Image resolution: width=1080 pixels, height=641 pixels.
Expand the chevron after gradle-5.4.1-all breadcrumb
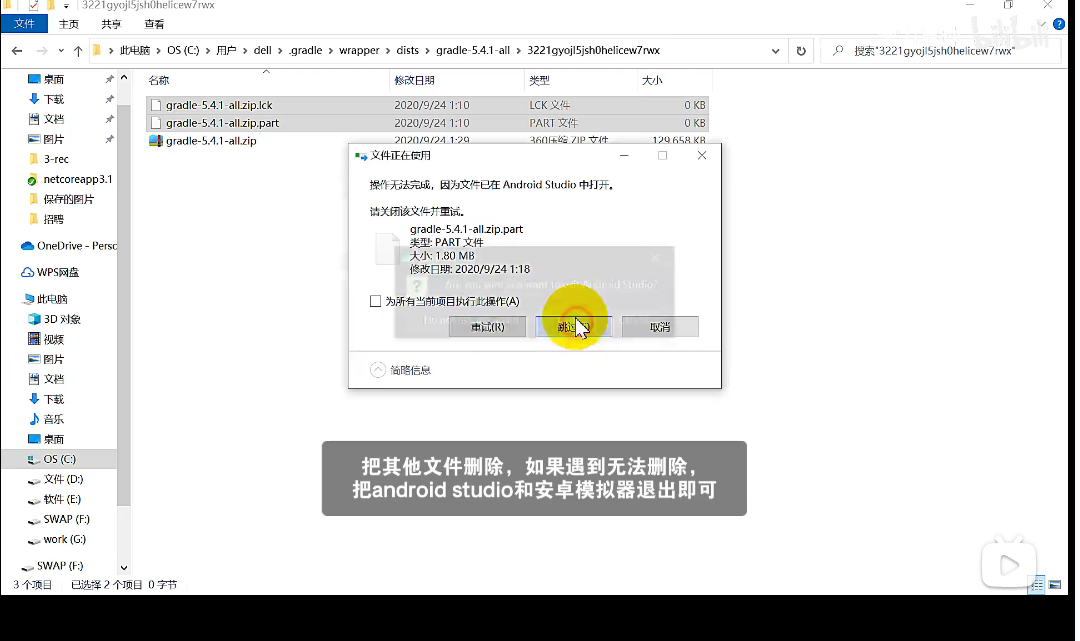519,50
